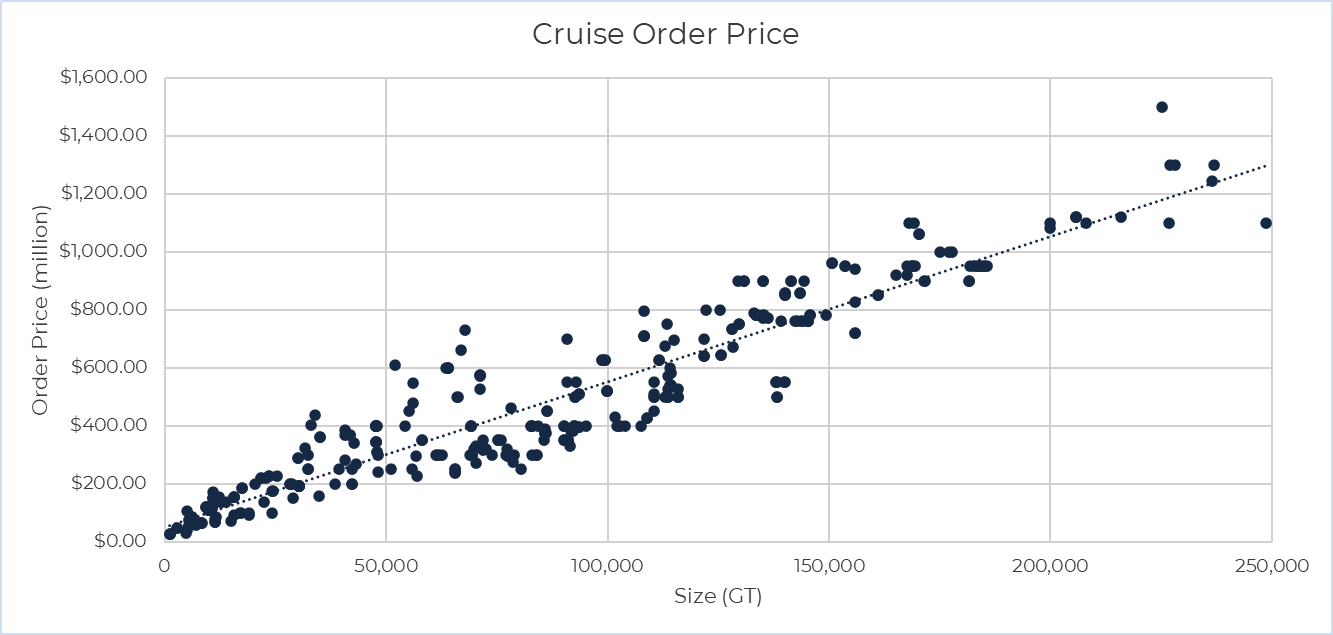The height and width of the screenshot is (635, 1333).
Task: Click the 100,000 horizontal axis label
Action: tap(607, 565)
